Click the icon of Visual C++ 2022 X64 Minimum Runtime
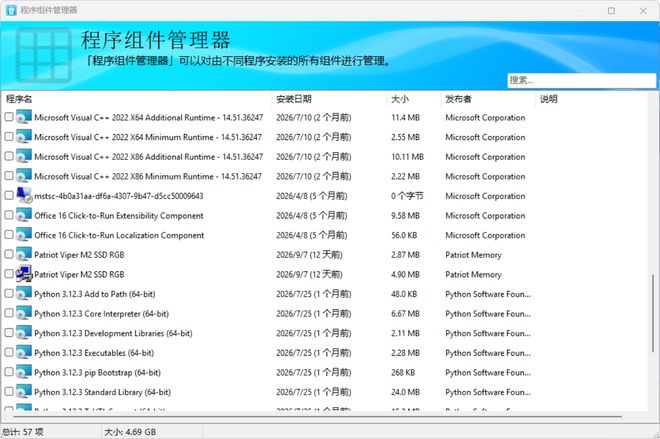The height and width of the screenshot is (439, 660). [x=24, y=137]
